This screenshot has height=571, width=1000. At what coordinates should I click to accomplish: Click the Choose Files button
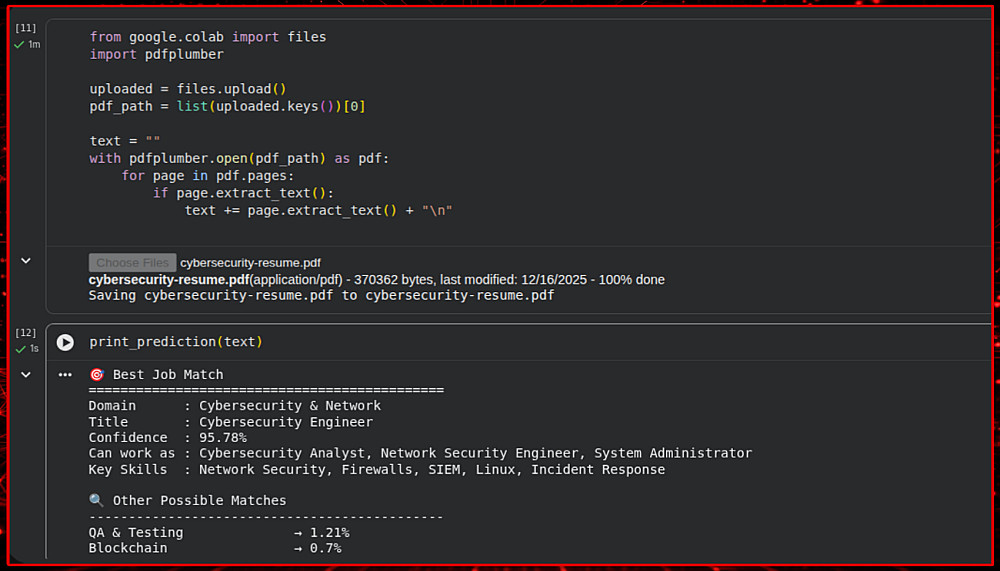pos(132,263)
